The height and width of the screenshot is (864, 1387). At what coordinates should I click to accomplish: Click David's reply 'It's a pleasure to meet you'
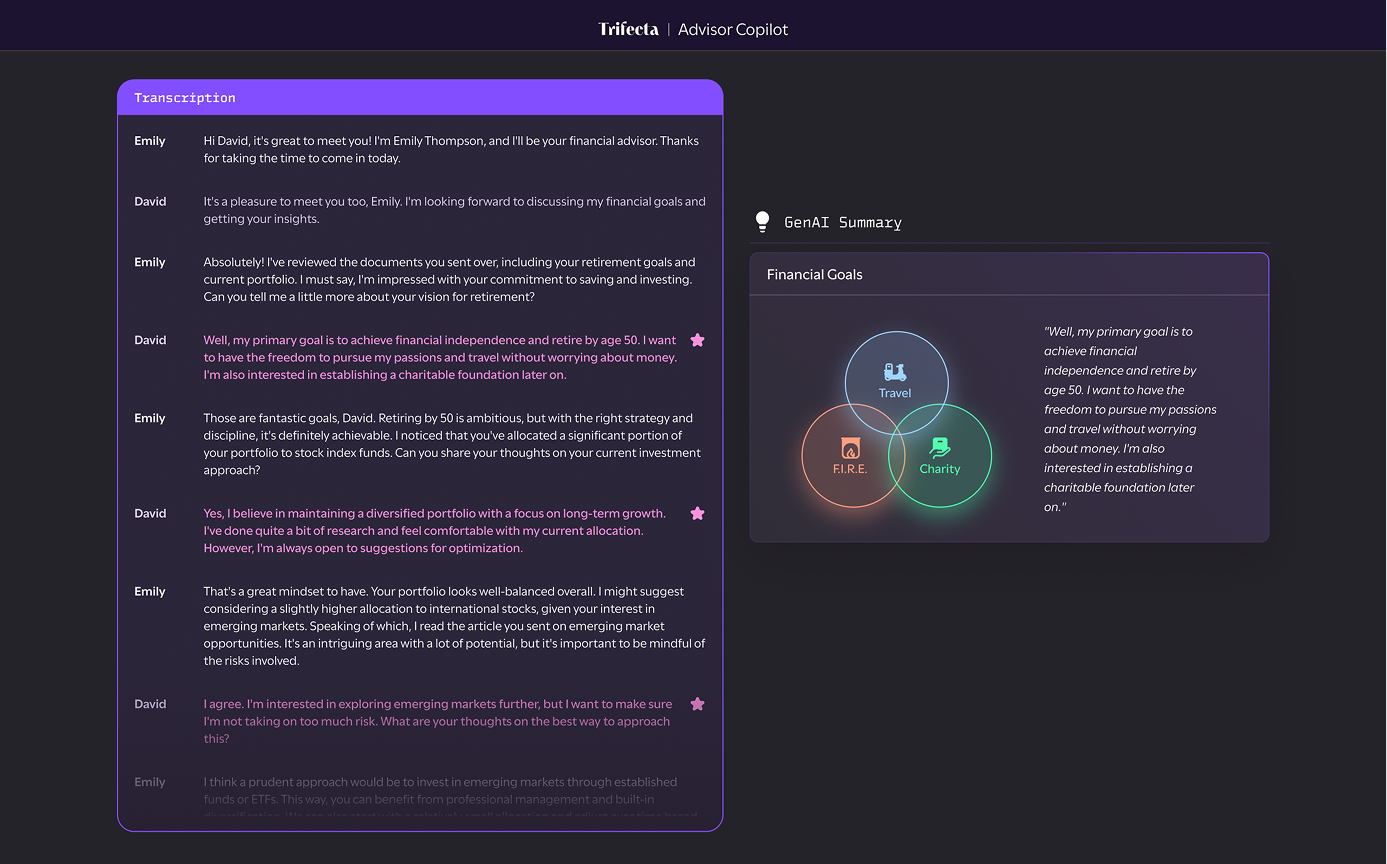coord(454,210)
